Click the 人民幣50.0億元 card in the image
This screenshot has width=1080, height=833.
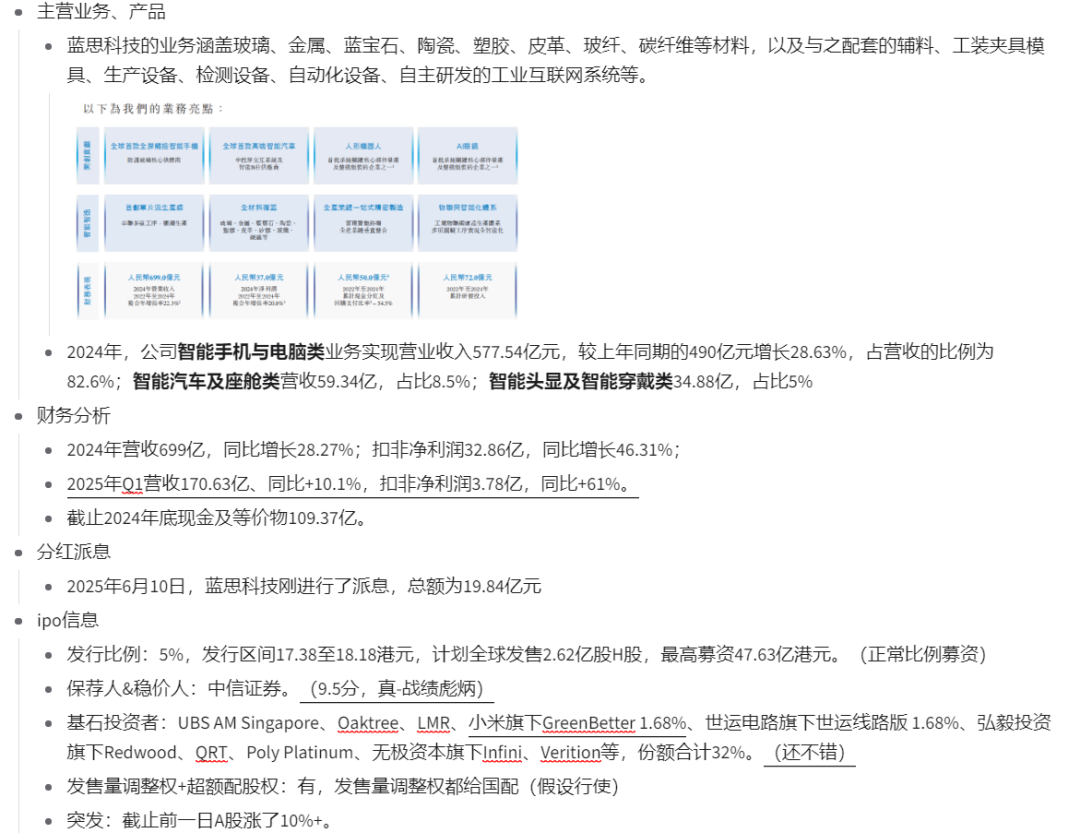coord(364,289)
